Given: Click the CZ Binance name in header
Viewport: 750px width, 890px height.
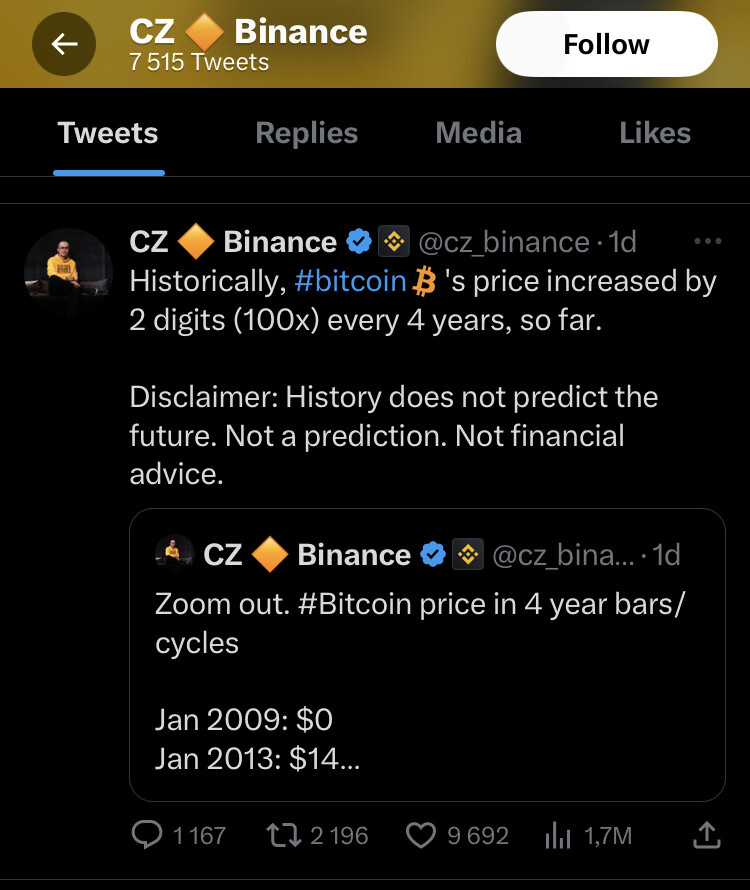Looking at the screenshot, I should coord(248,32).
